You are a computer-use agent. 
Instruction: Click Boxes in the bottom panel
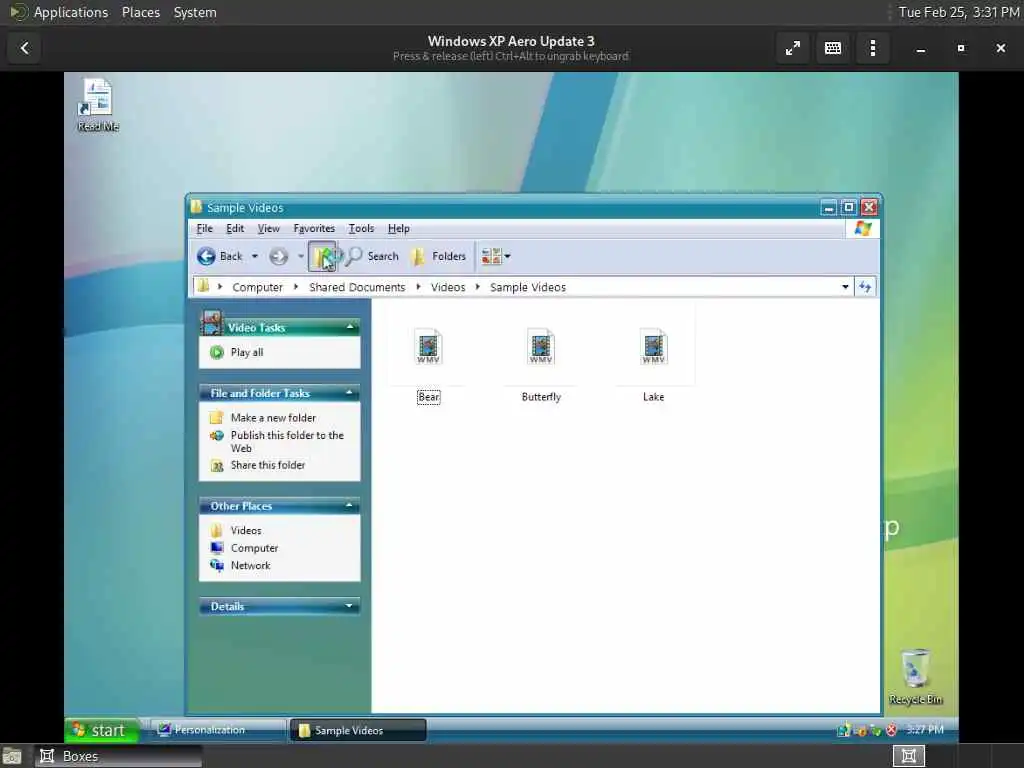click(x=118, y=756)
